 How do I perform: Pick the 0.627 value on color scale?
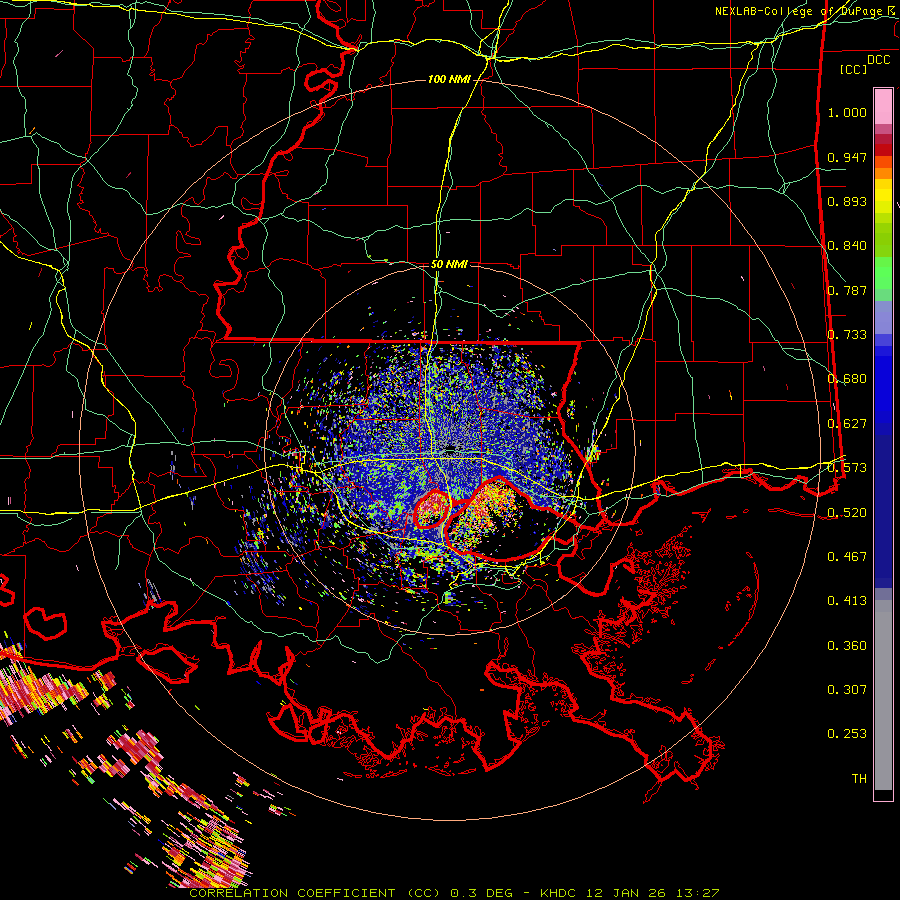[x=847, y=424]
